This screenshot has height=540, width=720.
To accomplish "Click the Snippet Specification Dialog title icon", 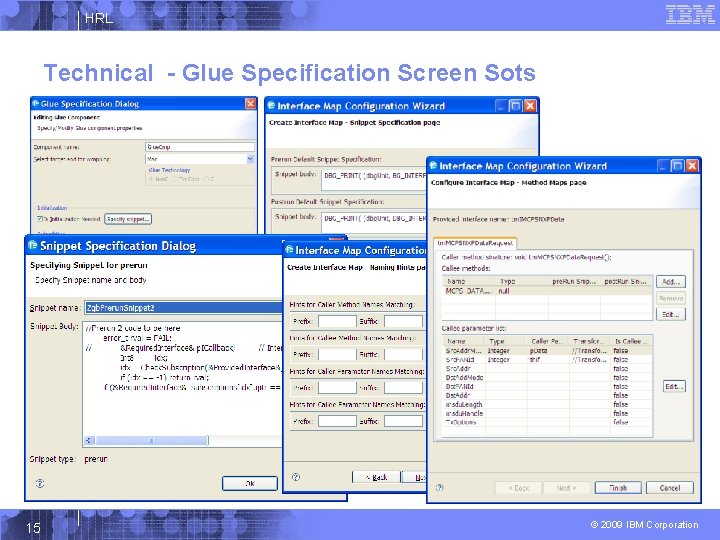I will pos(33,246).
